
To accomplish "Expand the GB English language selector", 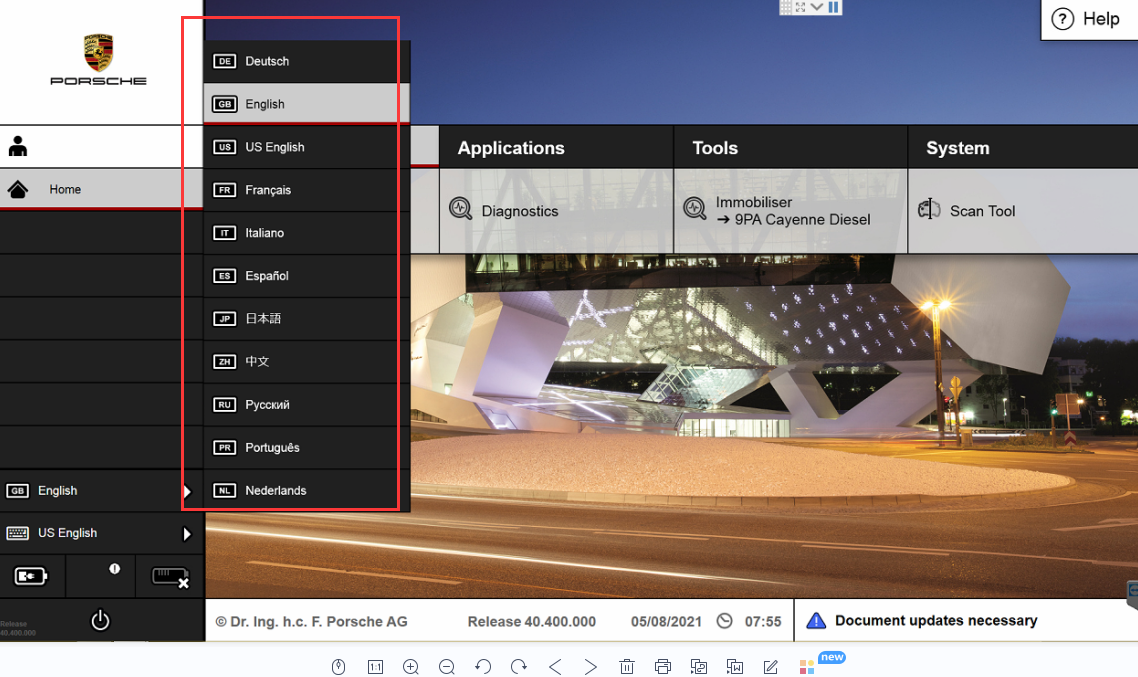I will pos(100,491).
